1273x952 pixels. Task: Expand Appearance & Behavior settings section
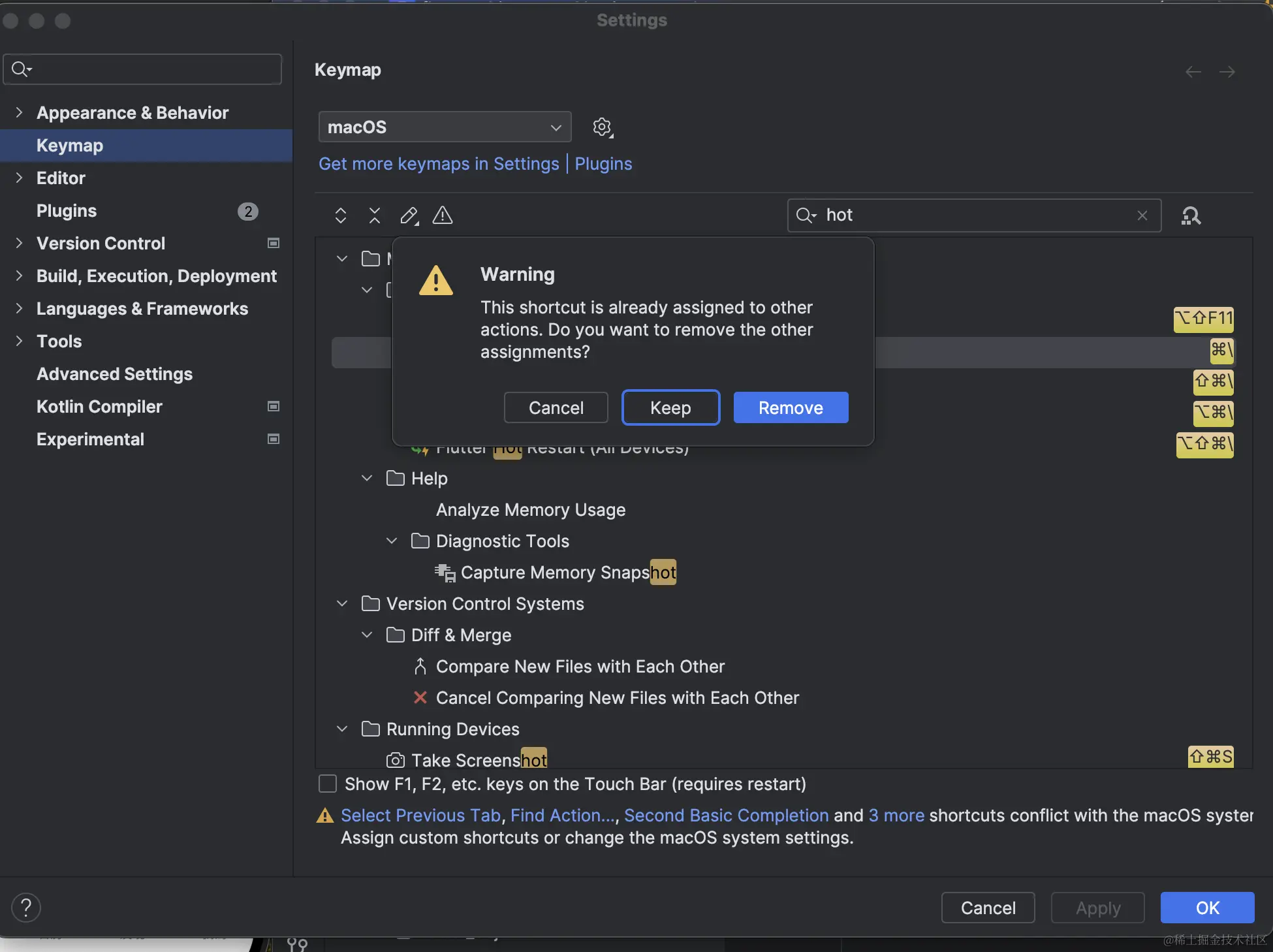click(x=19, y=112)
